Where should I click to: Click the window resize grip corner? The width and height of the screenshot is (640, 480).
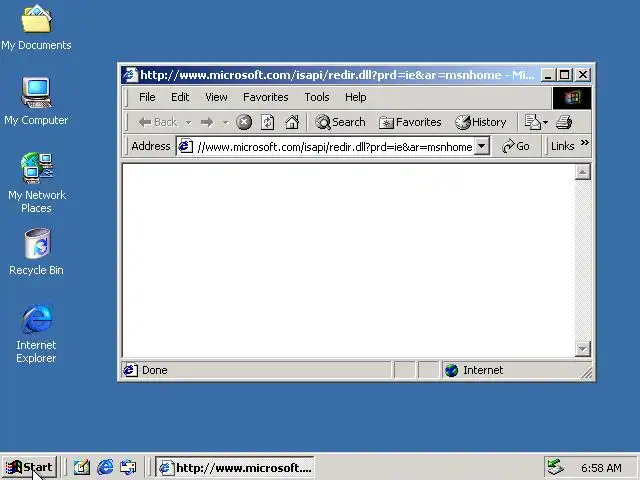[587, 373]
